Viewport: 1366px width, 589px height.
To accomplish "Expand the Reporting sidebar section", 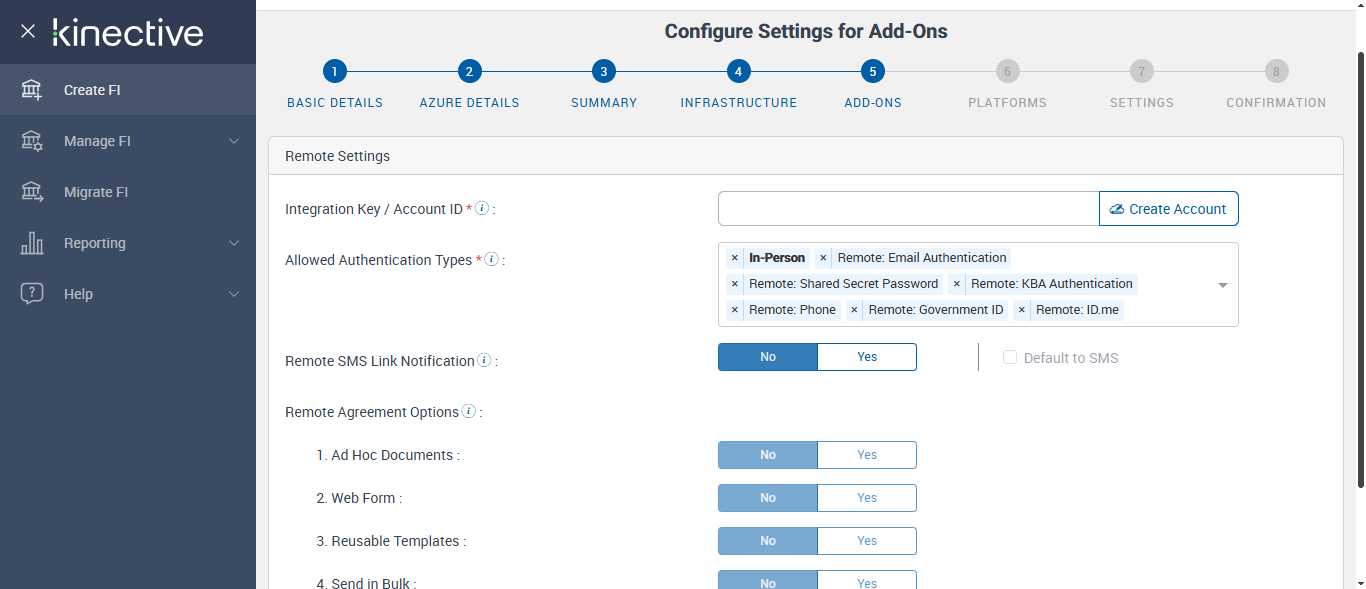I will pos(234,243).
